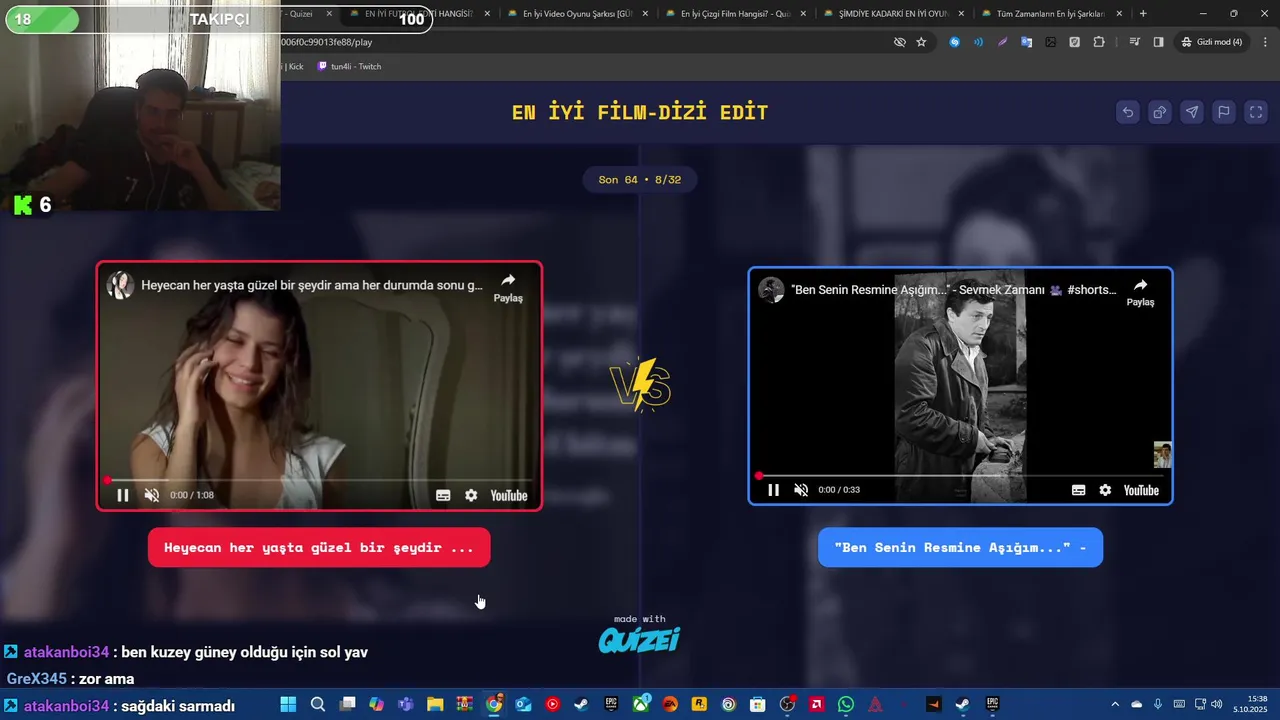Open tun4li - Twitch bookmark
1280x720 pixels.
(349, 66)
